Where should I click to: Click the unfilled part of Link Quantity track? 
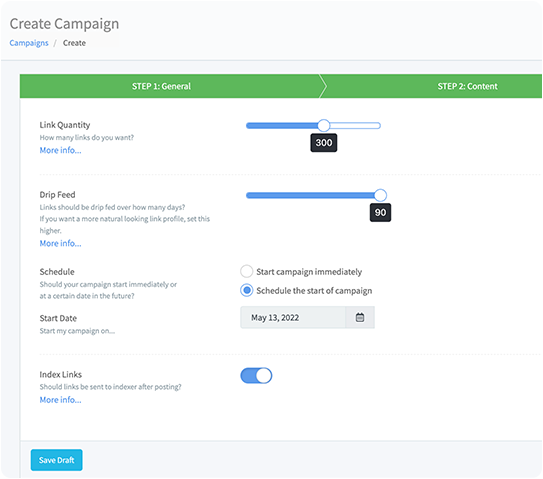[355, 125]
